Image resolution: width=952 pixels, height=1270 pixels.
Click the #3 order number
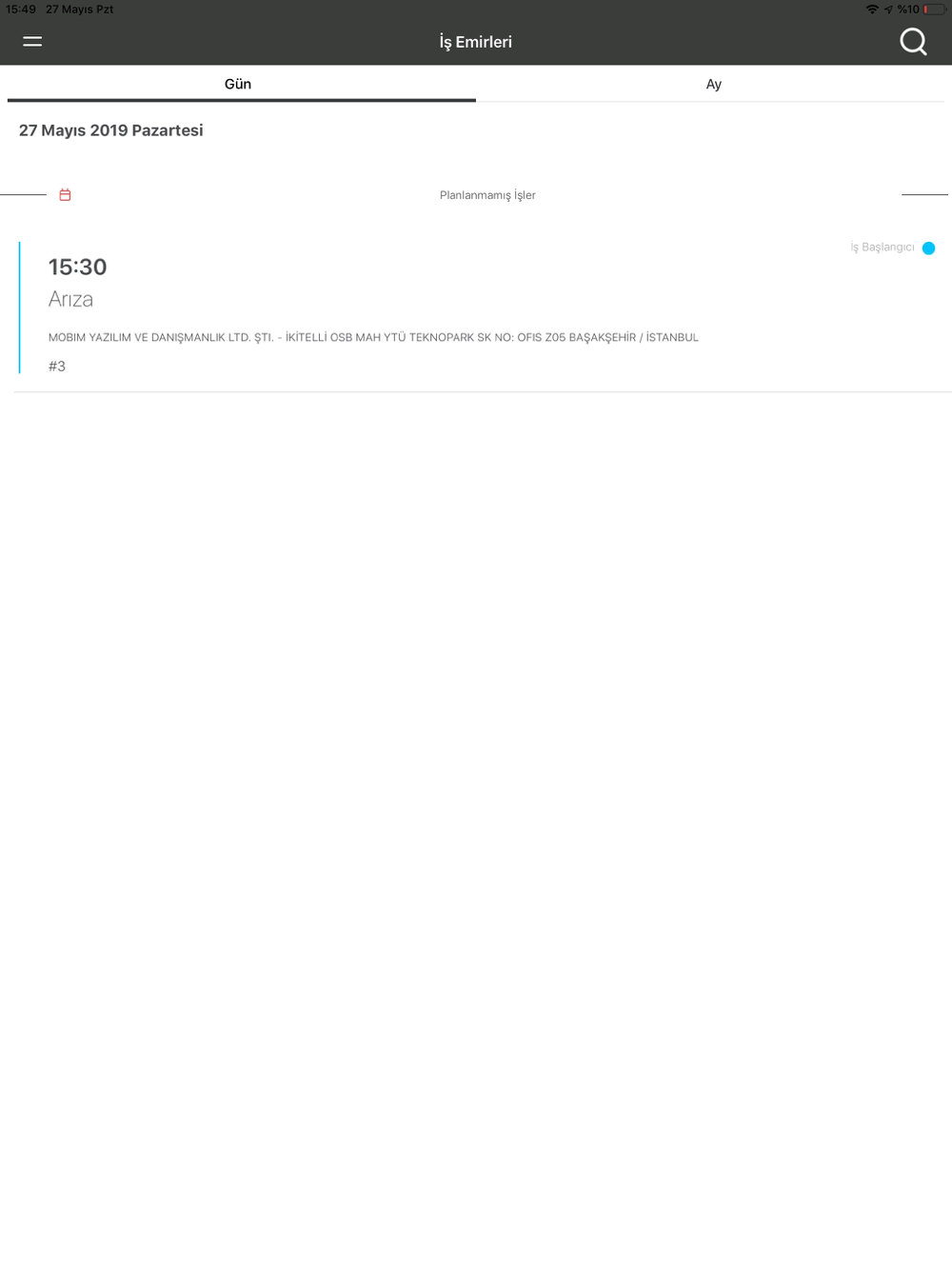pyautogui.click(x=57, y=366)
